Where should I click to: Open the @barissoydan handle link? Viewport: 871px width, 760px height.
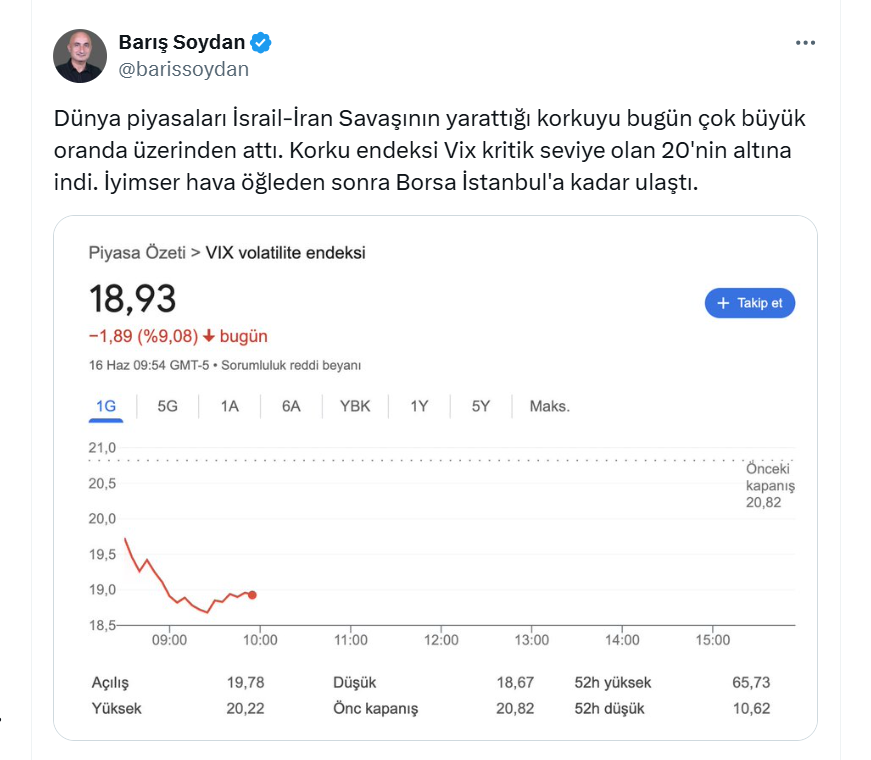[x=184, y=69]
